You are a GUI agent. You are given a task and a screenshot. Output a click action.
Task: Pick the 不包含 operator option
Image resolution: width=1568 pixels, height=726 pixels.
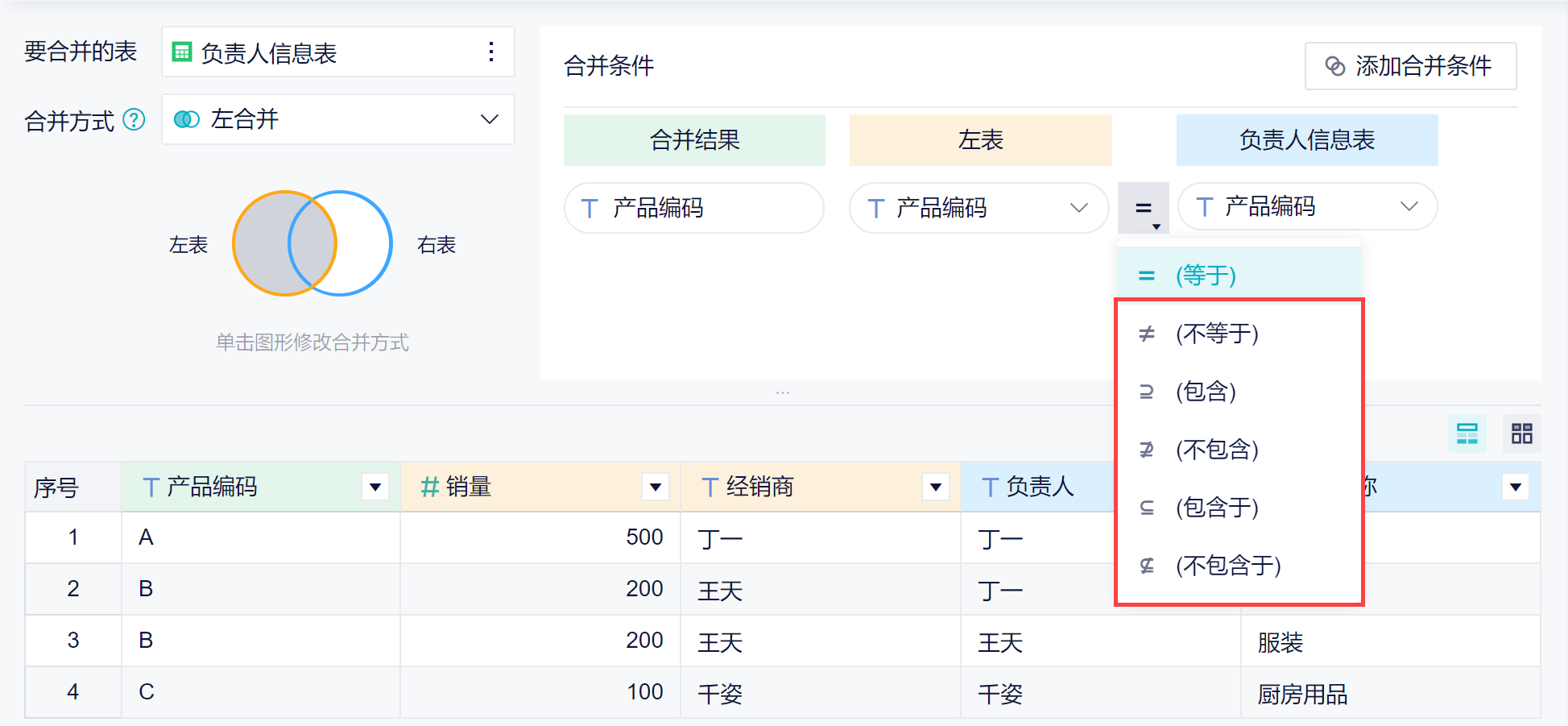click(x=1216, y=450)
